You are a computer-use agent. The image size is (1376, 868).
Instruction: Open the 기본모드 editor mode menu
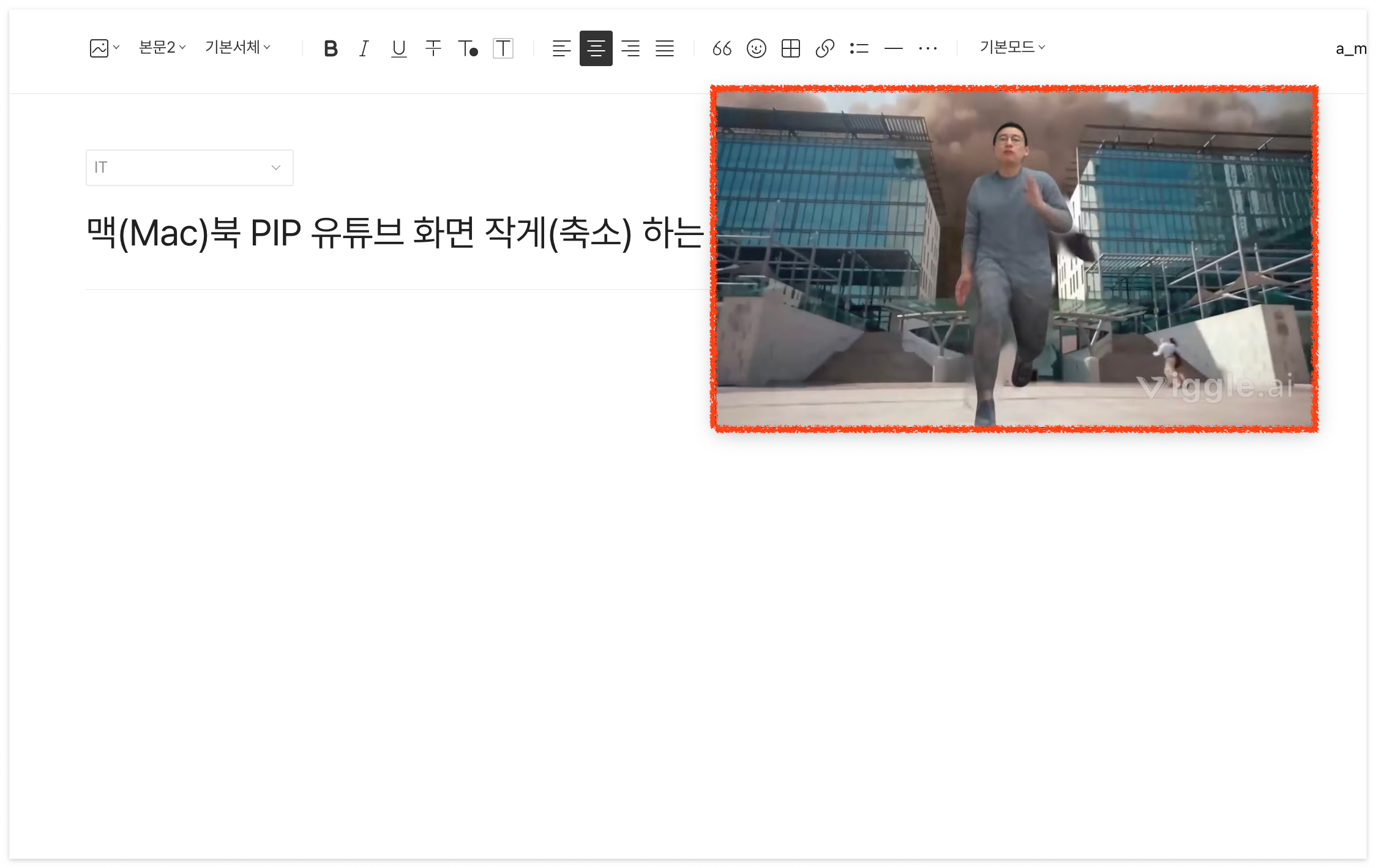pos(1012,47)
